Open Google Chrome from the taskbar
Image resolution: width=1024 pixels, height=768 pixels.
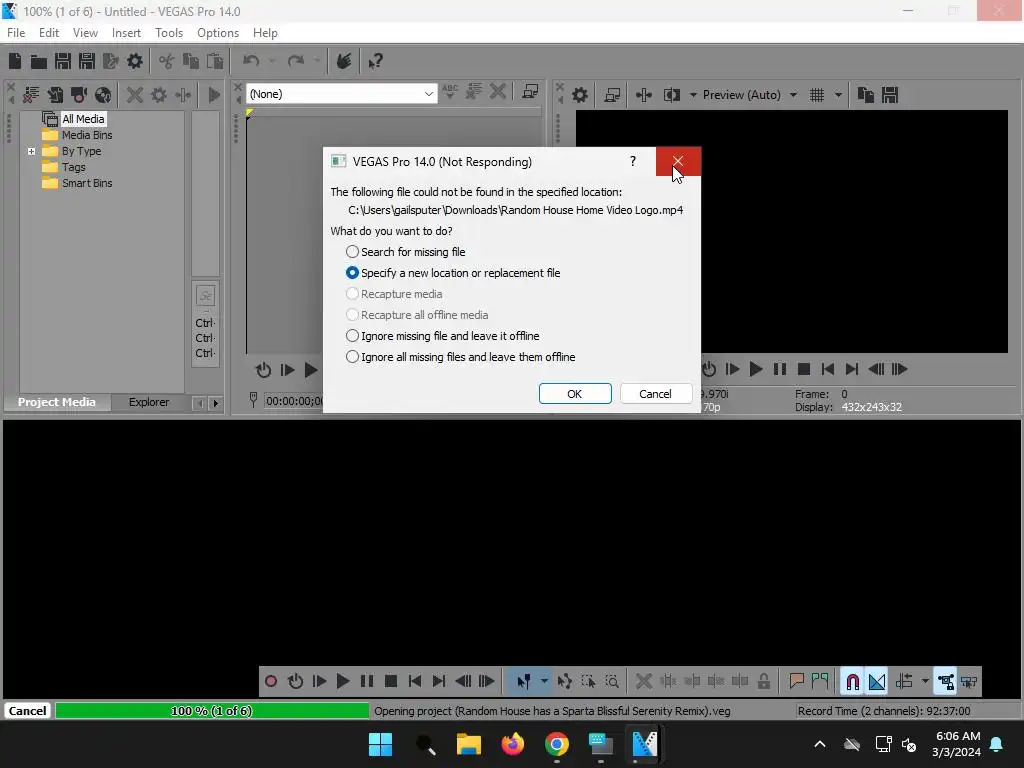click(x=556, y=744)
